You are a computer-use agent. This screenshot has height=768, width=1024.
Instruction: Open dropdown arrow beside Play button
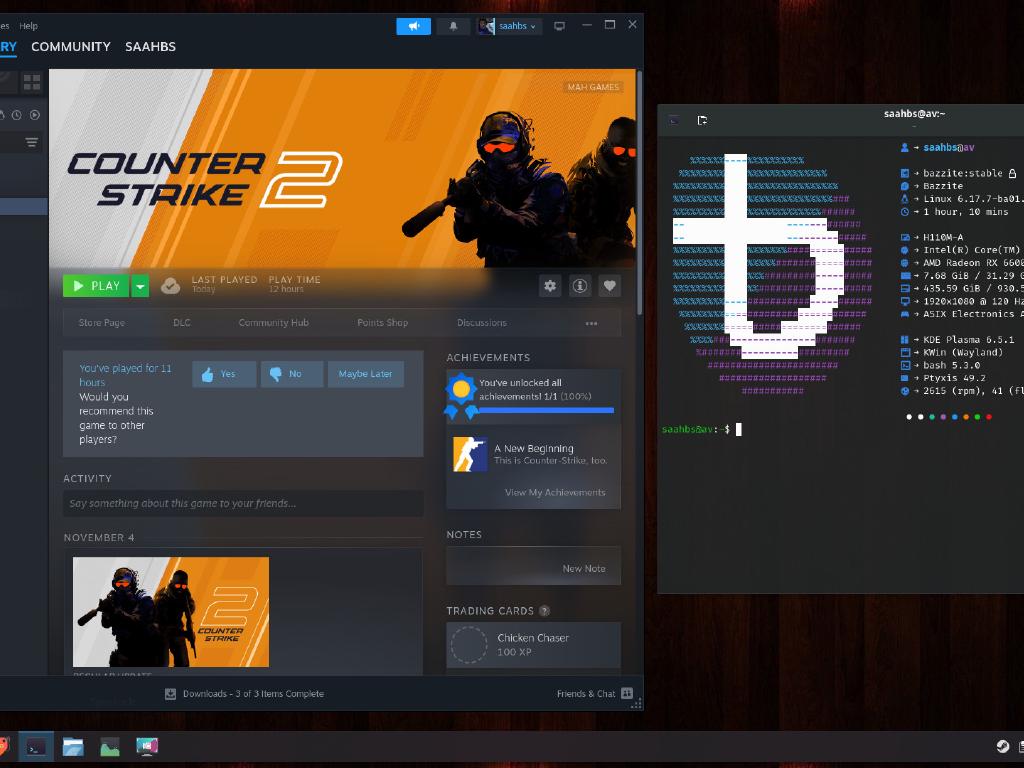pos(140,286)
